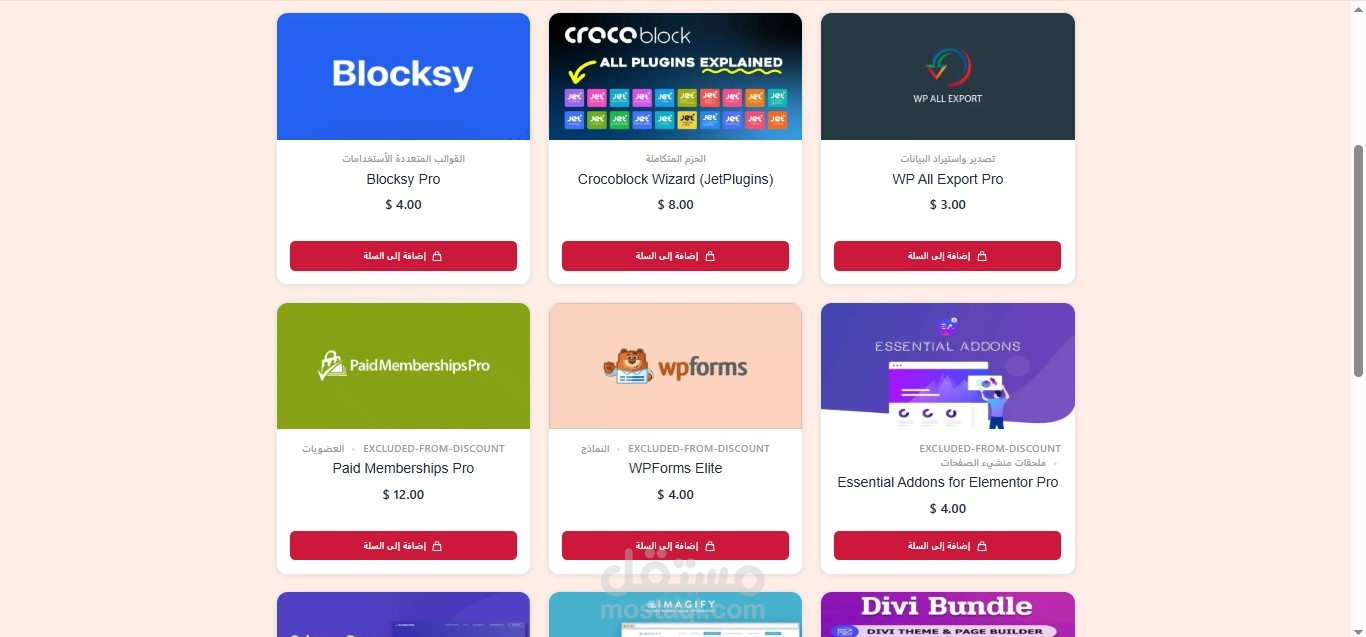Open the WPForms Elite product title
Image resolution: width=1366 pixels, height=637 pixels.
tap(675, 468)
